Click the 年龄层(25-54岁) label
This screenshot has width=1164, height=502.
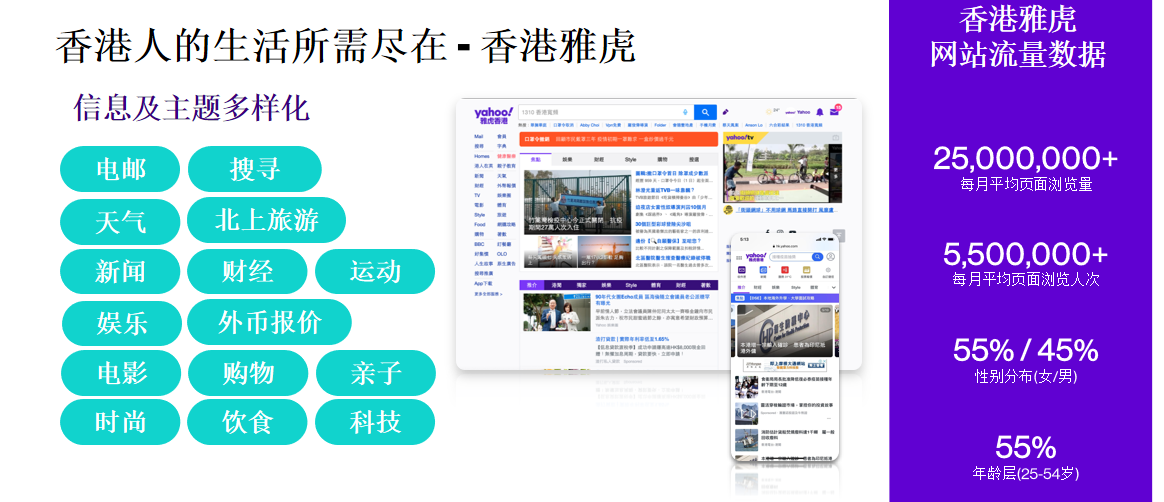1026,474
